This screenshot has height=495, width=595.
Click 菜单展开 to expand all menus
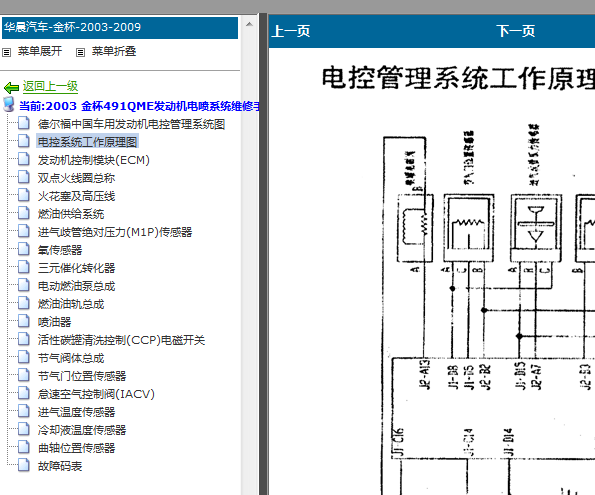(40, 51)
